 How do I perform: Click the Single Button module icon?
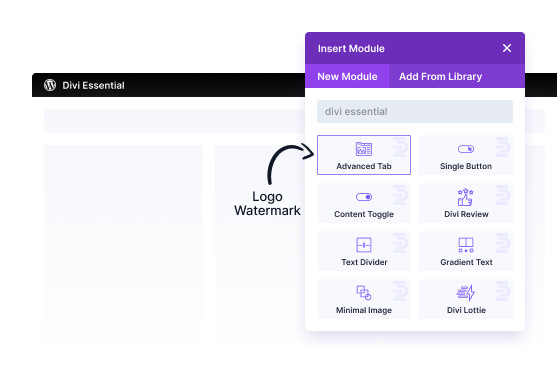point(466,149)
